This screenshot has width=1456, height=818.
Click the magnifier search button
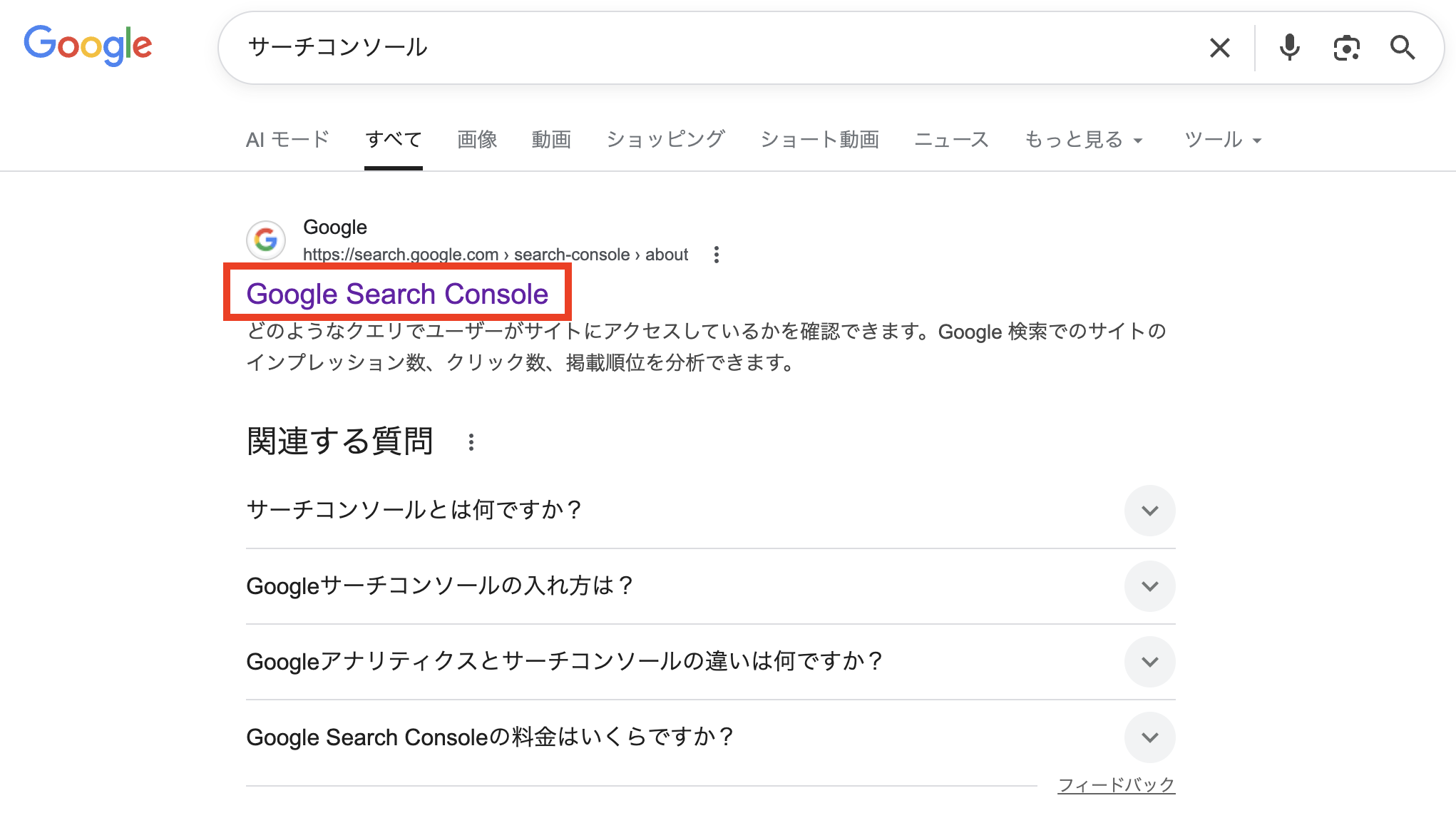coord(1402,48)
